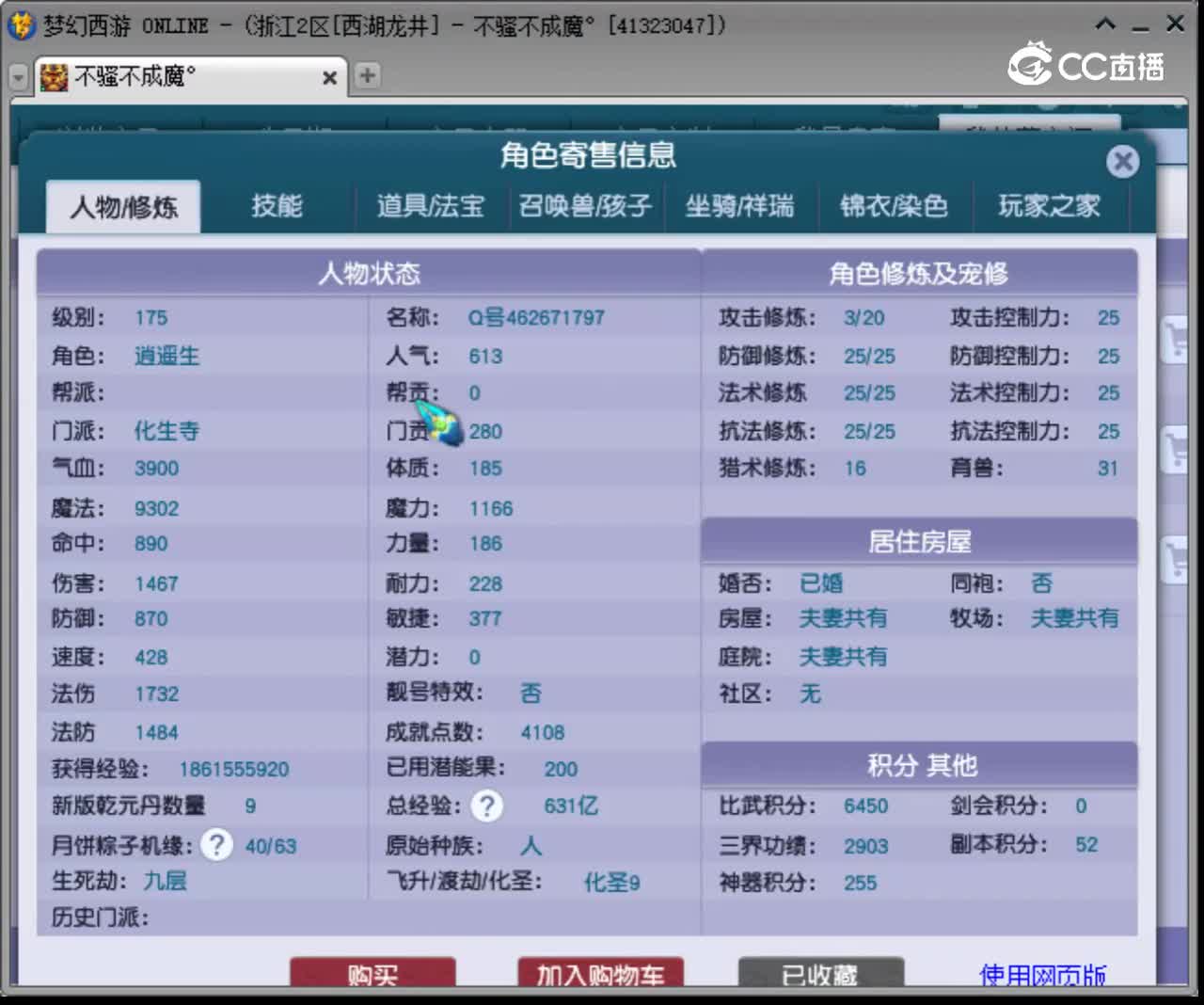Click the 比武积分 value 6450

(x=865, y=806)
